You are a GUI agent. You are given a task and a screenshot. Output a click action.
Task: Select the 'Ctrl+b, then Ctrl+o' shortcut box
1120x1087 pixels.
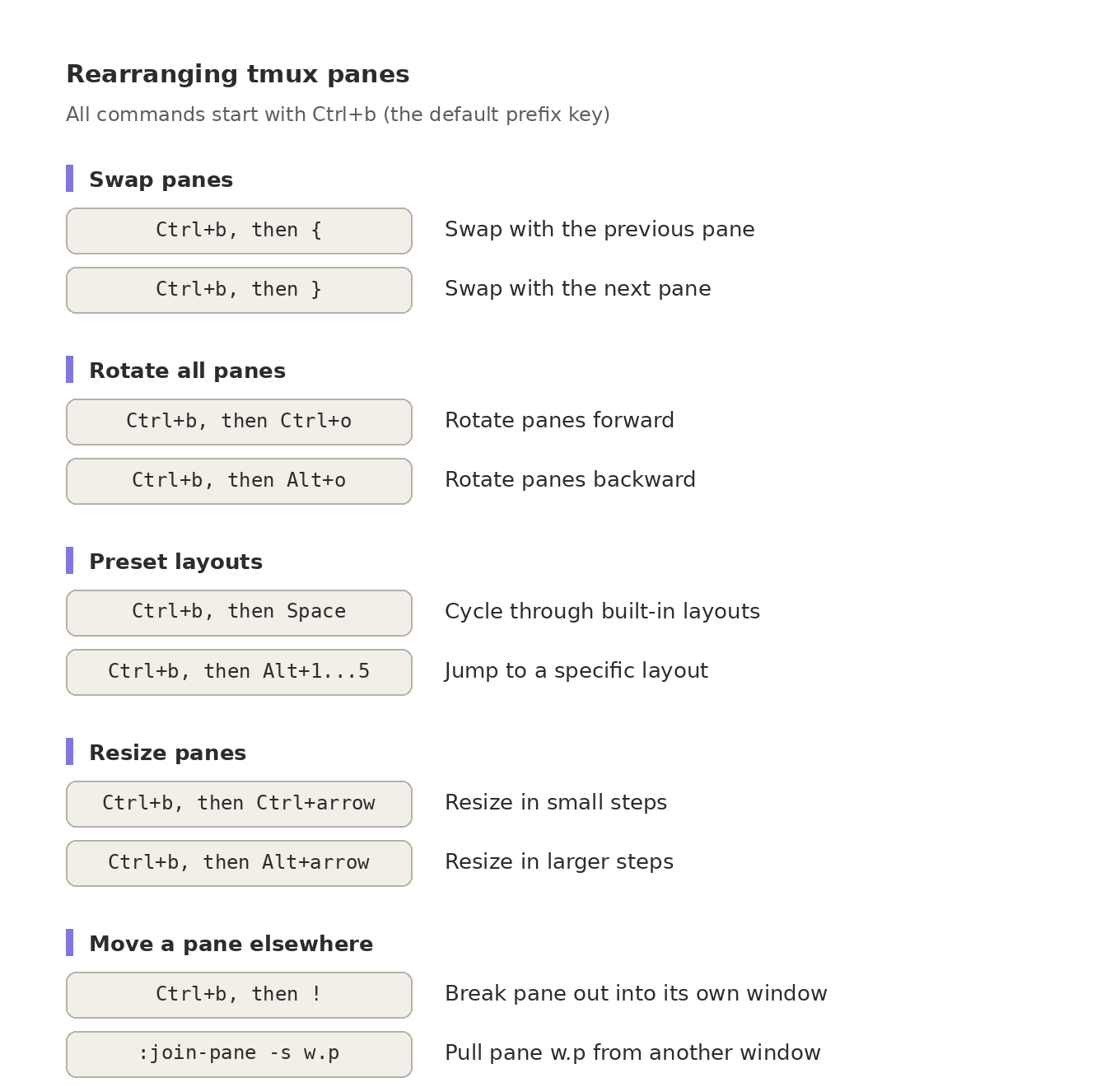pos(239,422)
